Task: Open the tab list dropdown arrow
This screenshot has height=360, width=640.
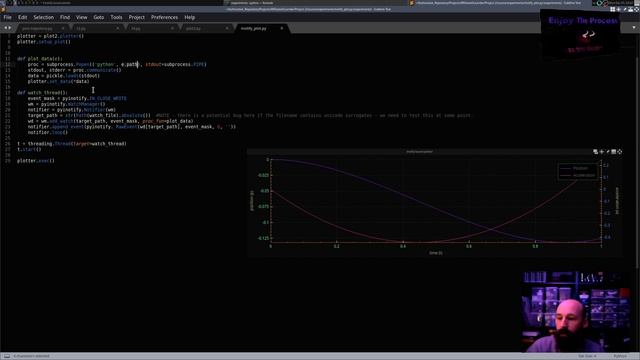Action: (x=634, y=28)
